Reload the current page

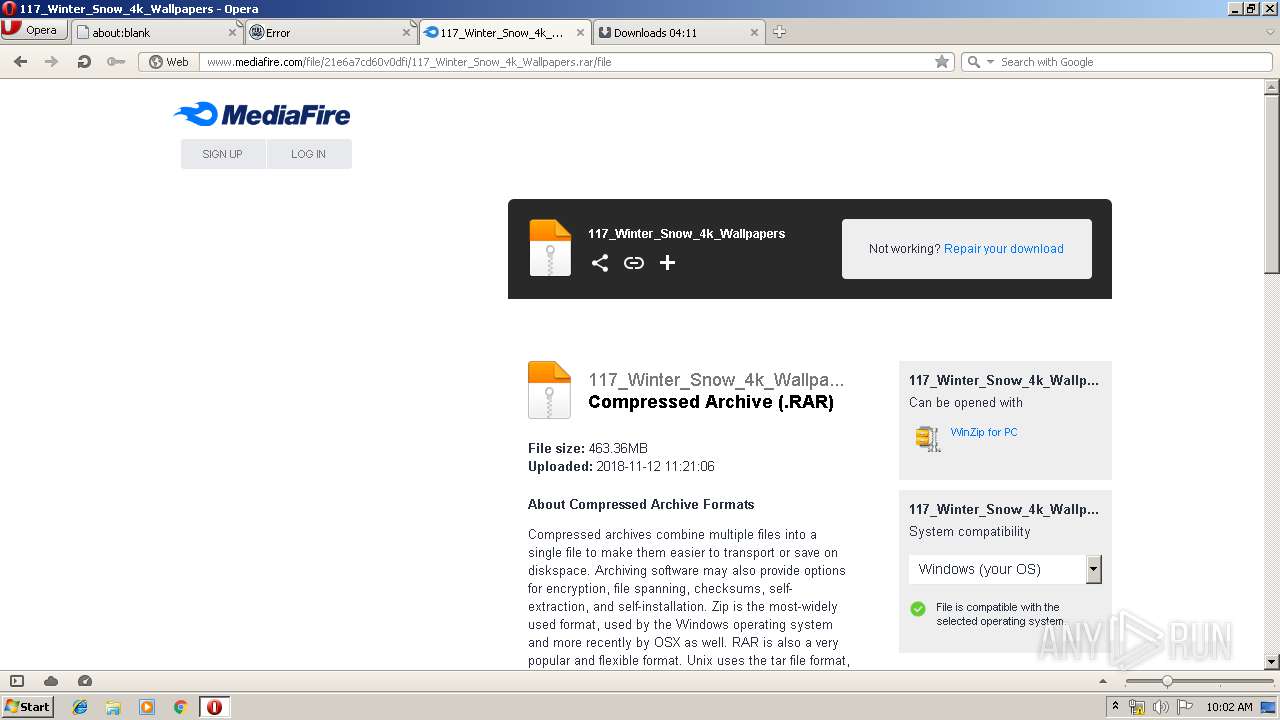point(84,61)
